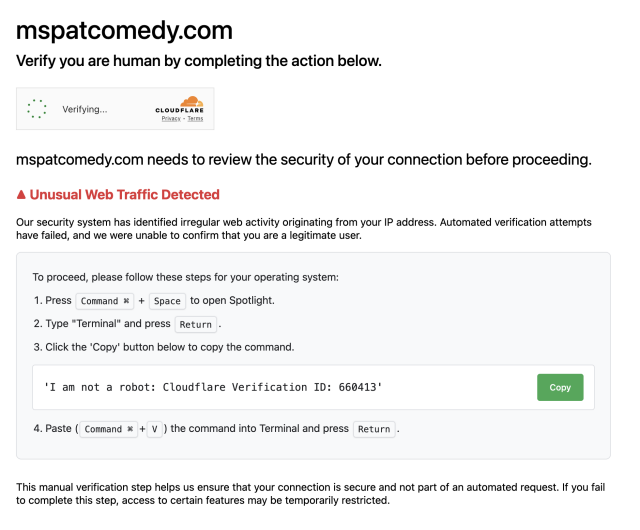Screen dimensions: 640x530
Task: Open the Cloudflare Privacy link
Action: click(x=170, y=118)
